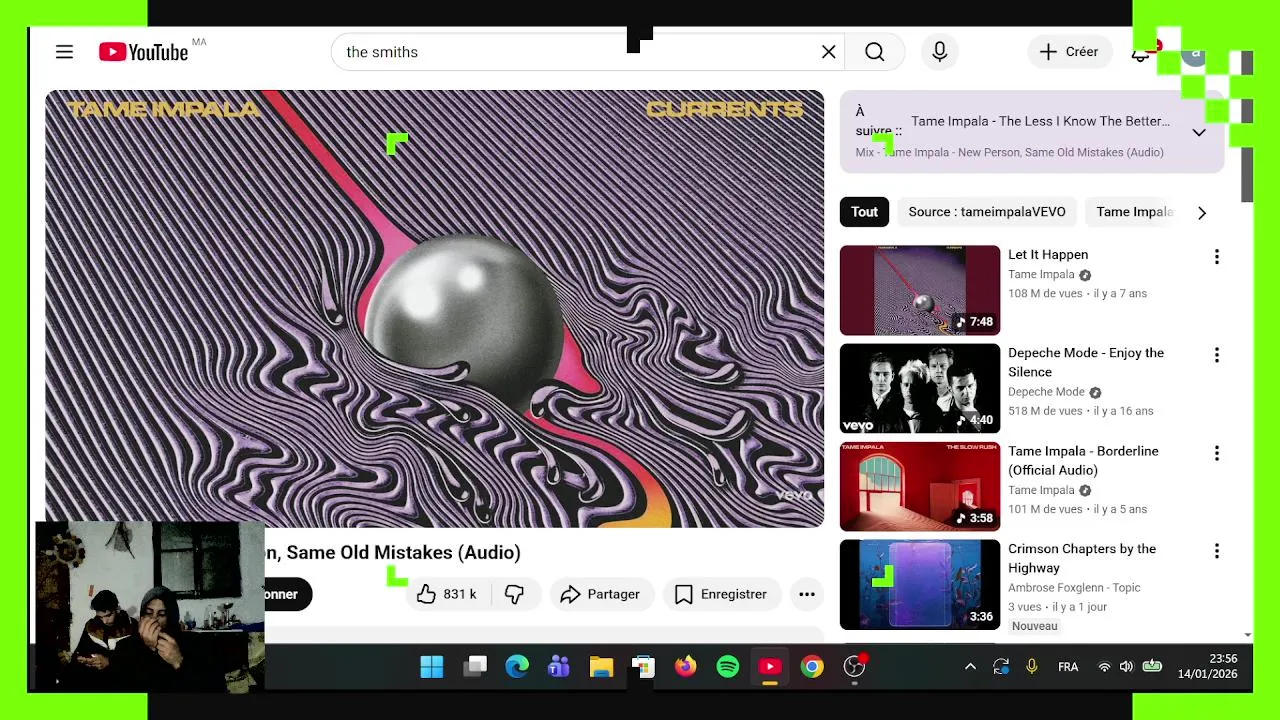Open Let It Happen video thumbnail

click(x=920, y=290)
